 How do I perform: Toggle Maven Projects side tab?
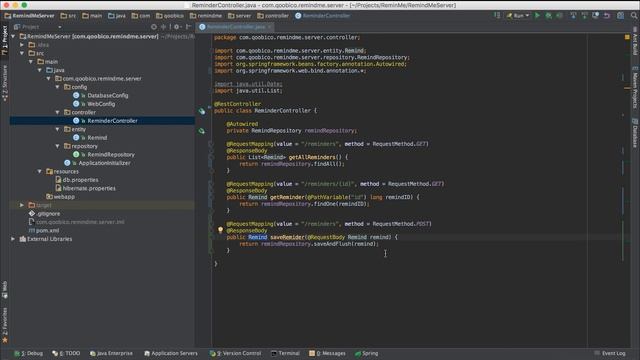tap(635, 88)
